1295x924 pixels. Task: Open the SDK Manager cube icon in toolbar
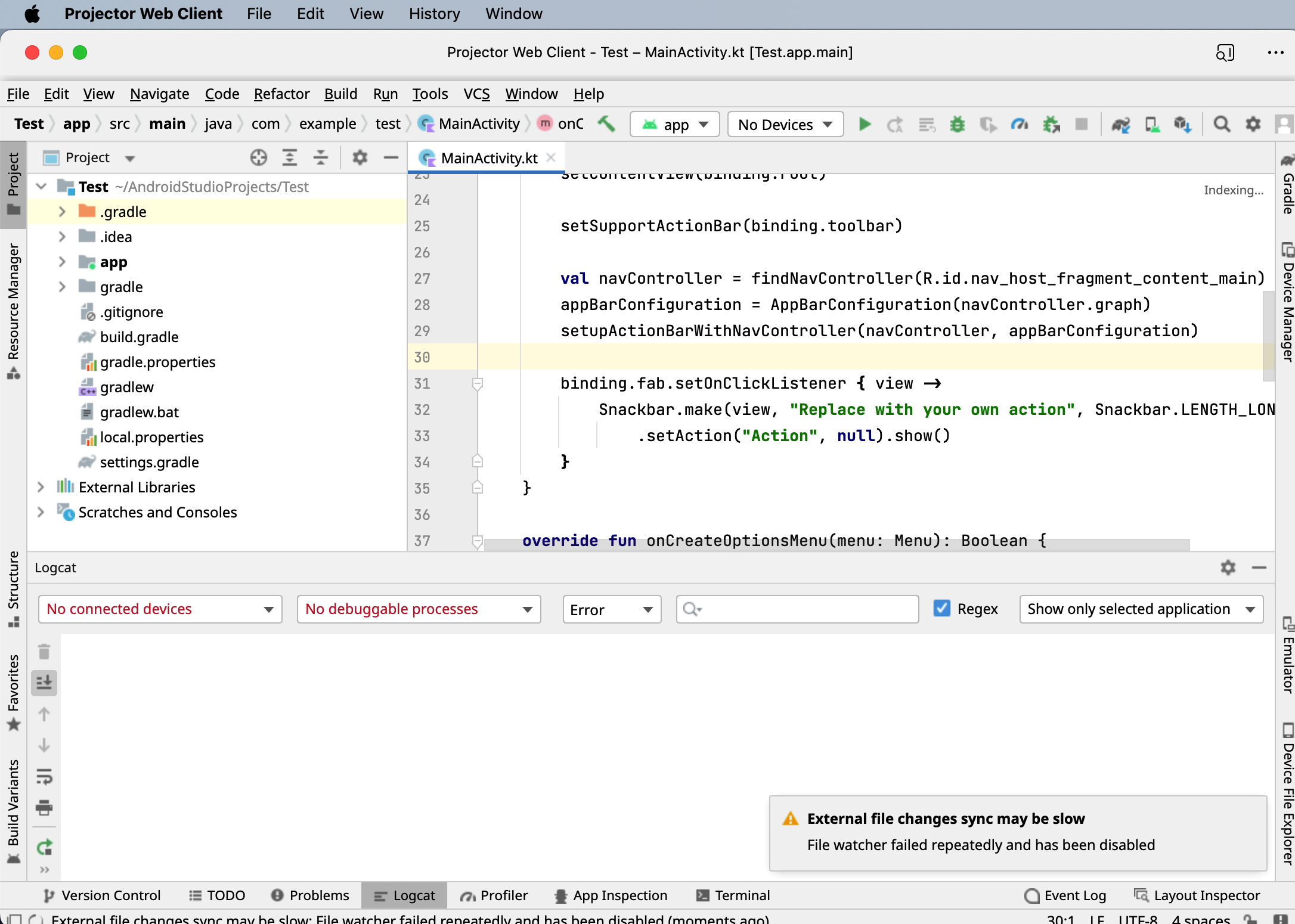1182,124
